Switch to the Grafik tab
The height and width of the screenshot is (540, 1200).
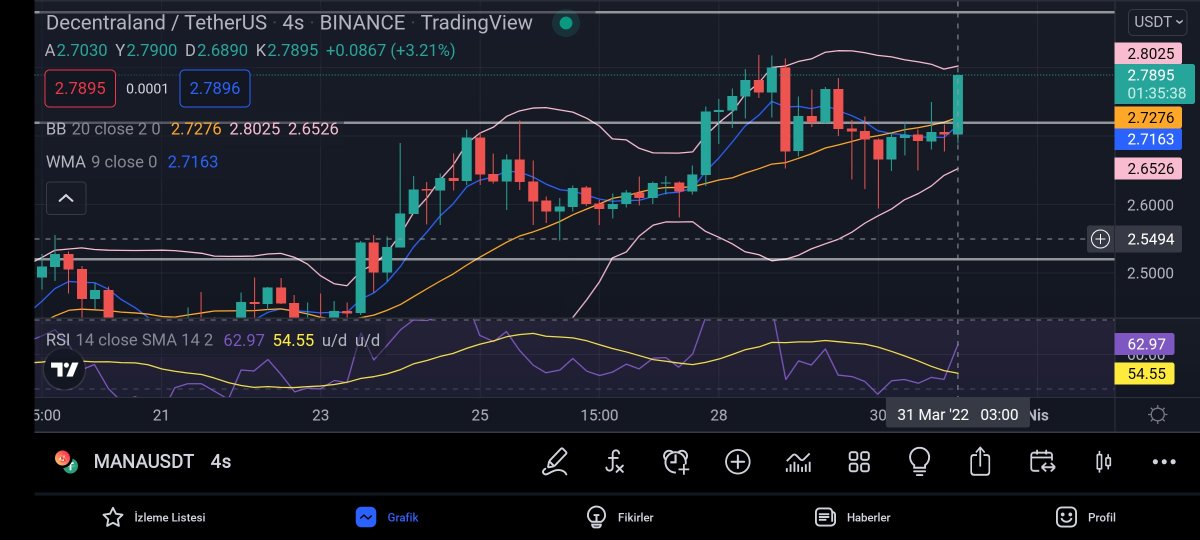click(x=388, y=517)
